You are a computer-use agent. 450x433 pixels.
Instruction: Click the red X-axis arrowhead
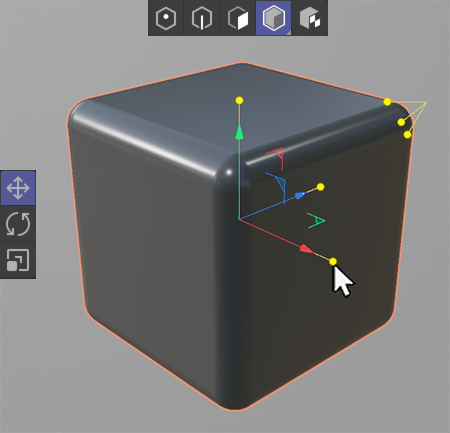[x=306, y=249]
